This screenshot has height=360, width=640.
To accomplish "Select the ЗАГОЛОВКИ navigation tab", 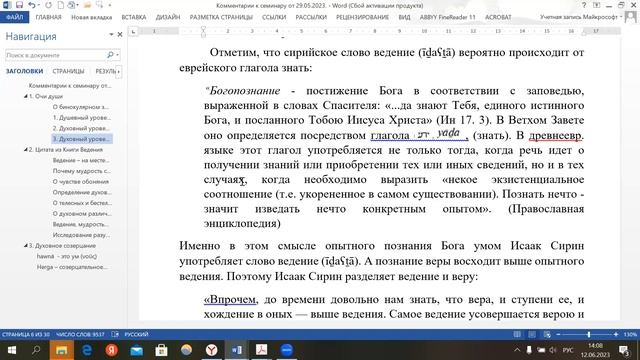I will click(24, 71).
